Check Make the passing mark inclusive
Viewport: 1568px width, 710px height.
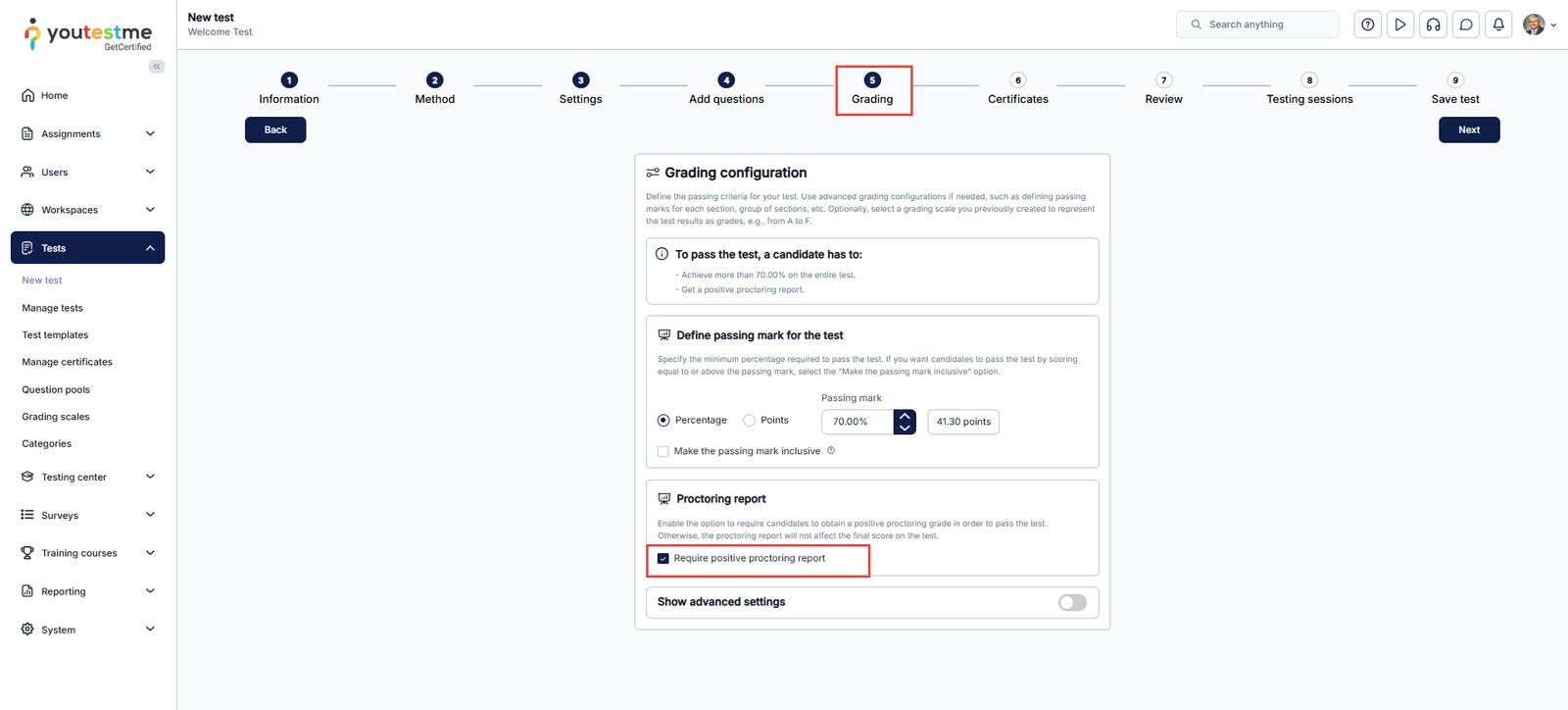click(663, 452)
